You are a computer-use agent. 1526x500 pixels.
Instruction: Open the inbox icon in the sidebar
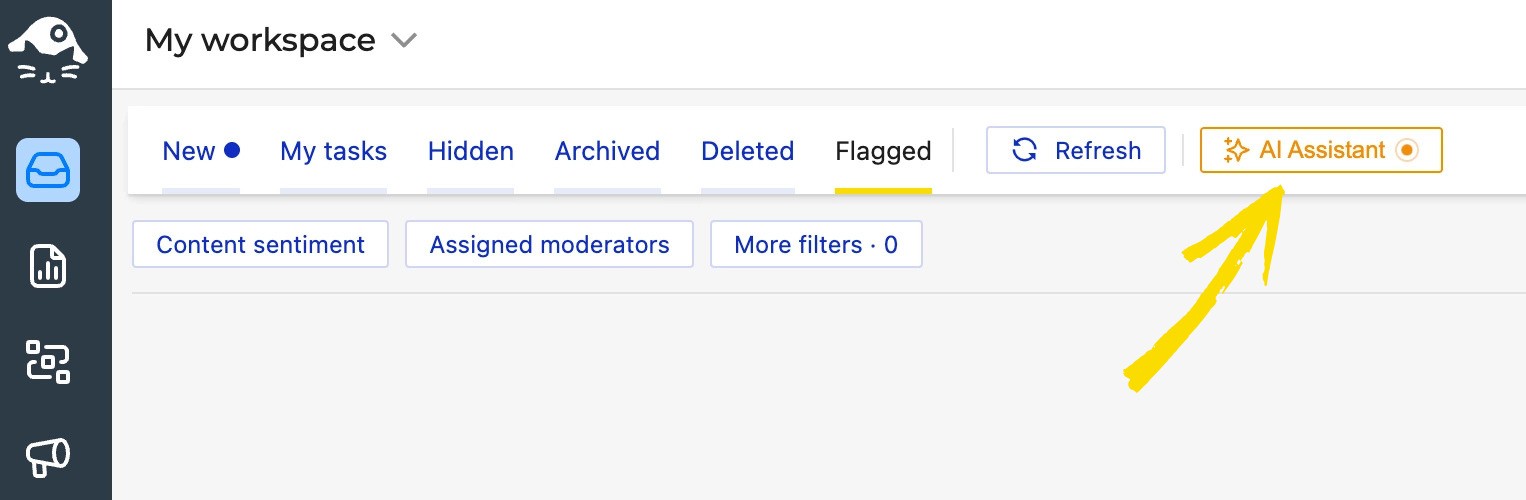click(x=48, y=170)
